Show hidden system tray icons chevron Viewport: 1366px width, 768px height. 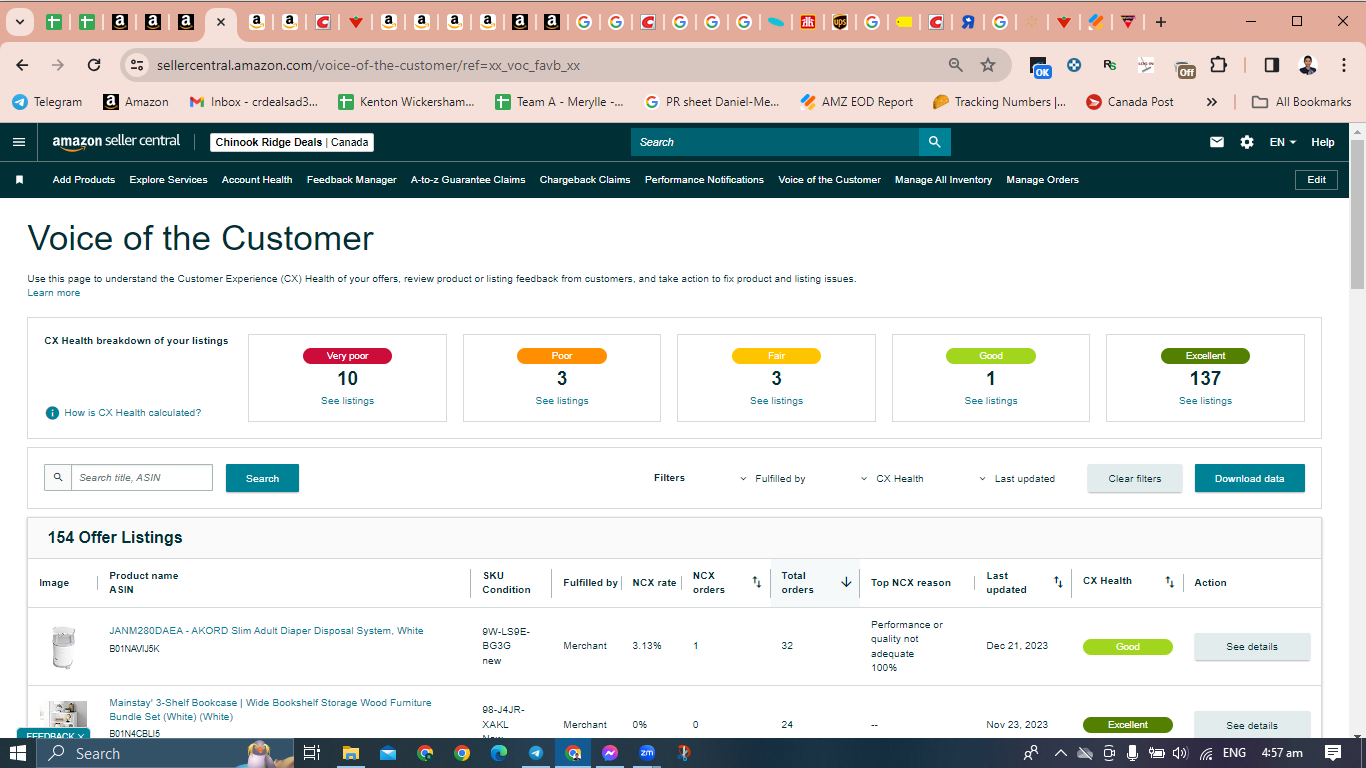[x=1060, y=753]
